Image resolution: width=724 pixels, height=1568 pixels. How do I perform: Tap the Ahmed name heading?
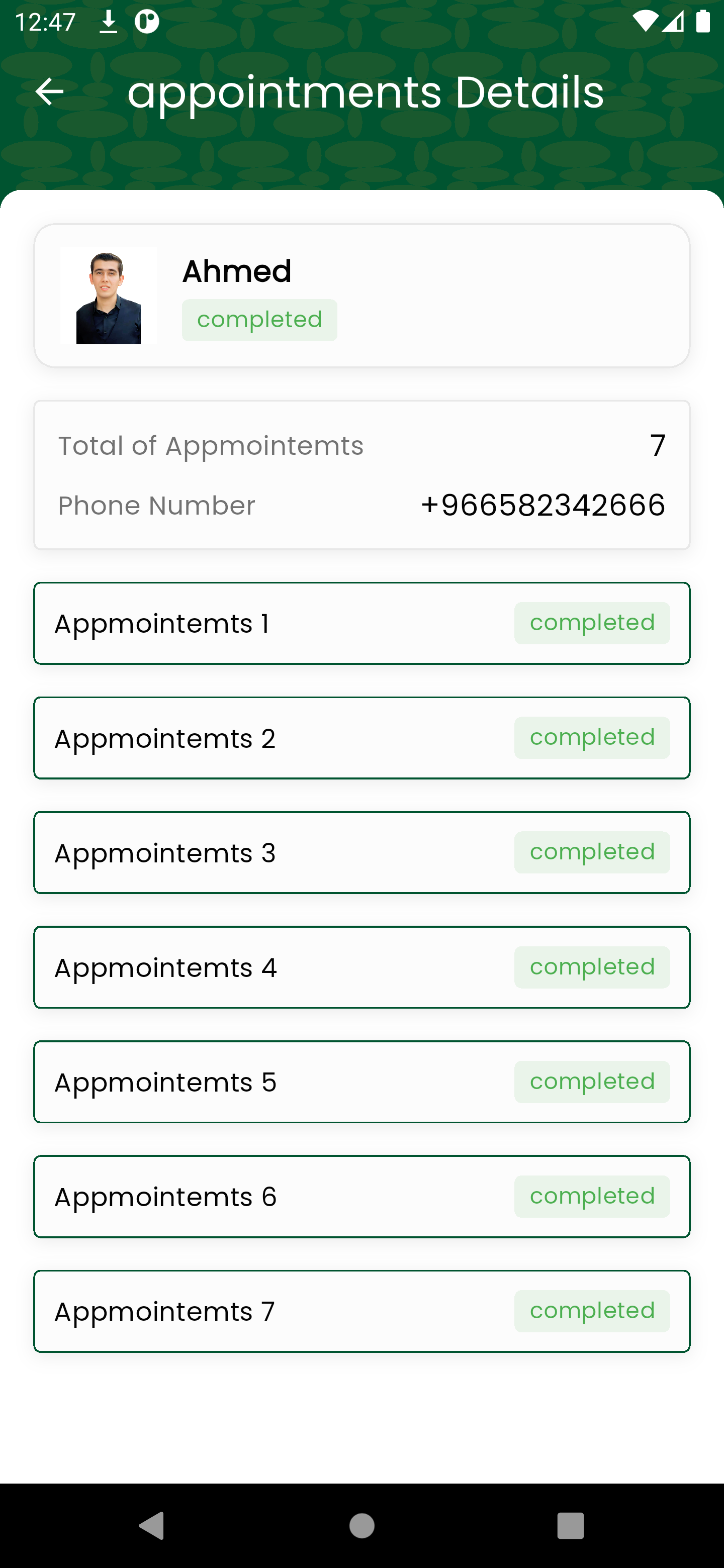pyautogui.click(x=237, y=271)
